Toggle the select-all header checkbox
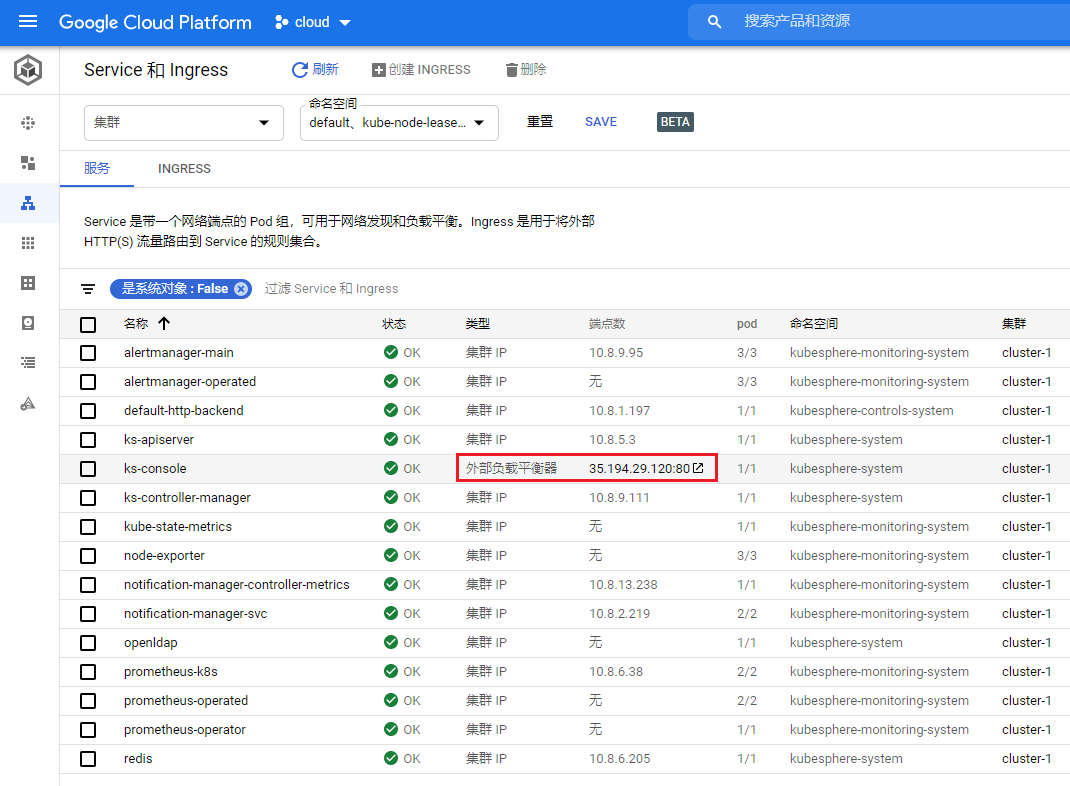 [88, 324]
